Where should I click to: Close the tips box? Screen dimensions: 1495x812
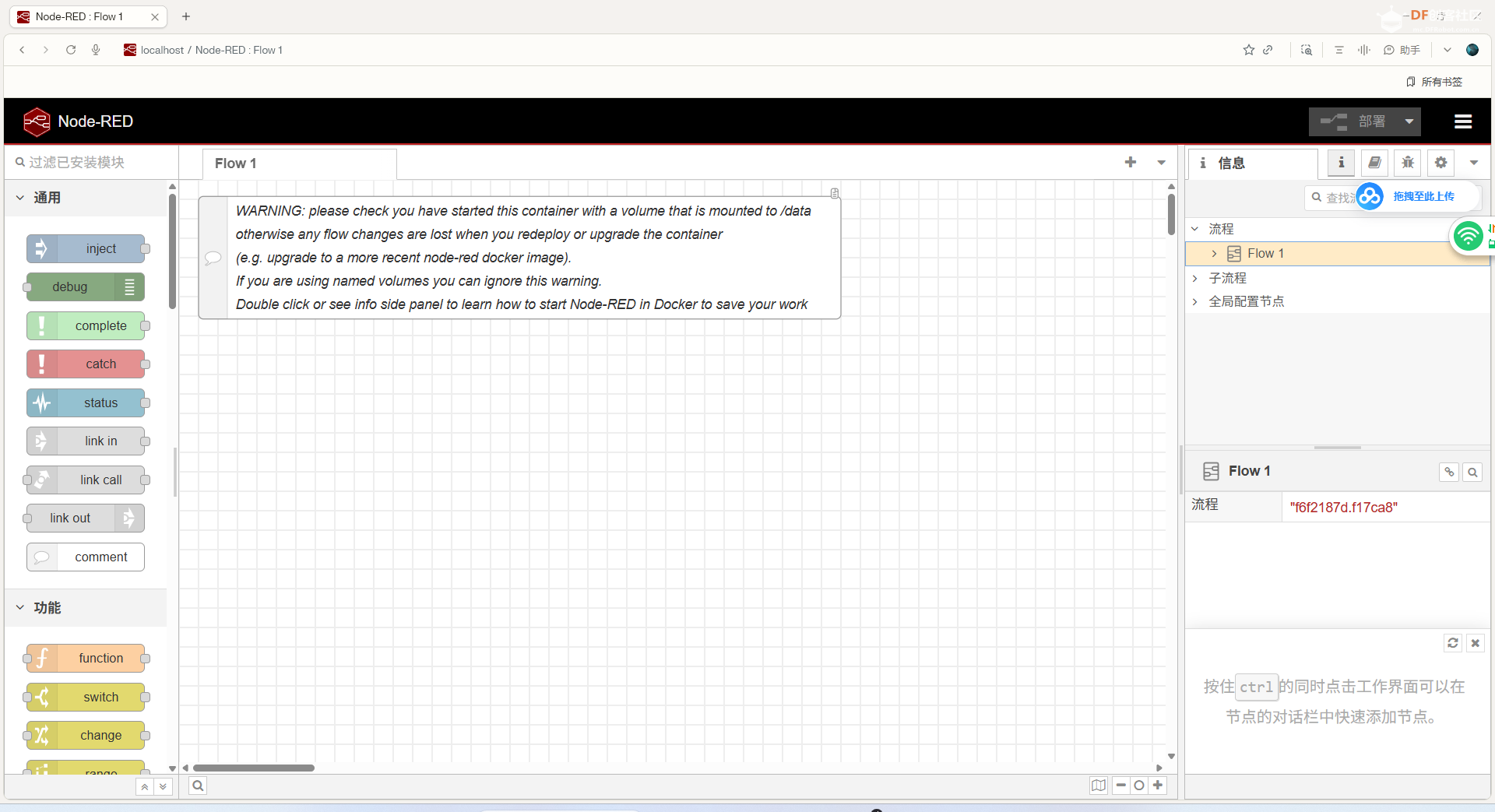(1475, 643)
